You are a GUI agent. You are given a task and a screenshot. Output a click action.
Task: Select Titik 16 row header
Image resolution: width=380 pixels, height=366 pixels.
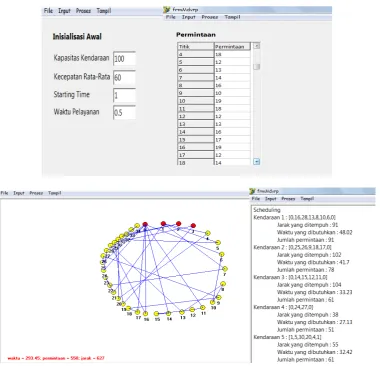pos(196,147)
